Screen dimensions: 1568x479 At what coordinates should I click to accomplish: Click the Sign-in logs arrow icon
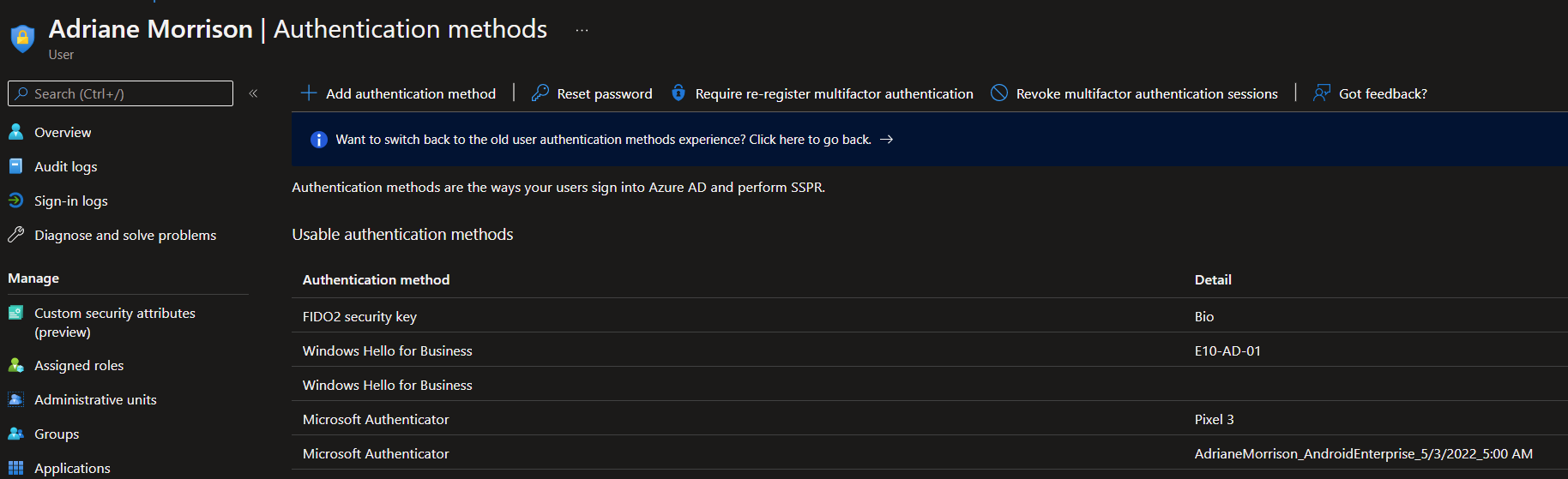15,201
